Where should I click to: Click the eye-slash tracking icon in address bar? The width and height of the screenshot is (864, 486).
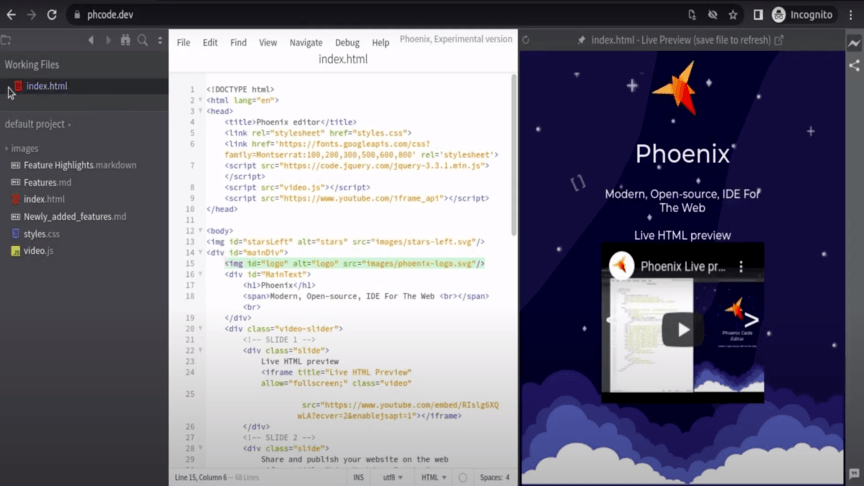(712, 15)
